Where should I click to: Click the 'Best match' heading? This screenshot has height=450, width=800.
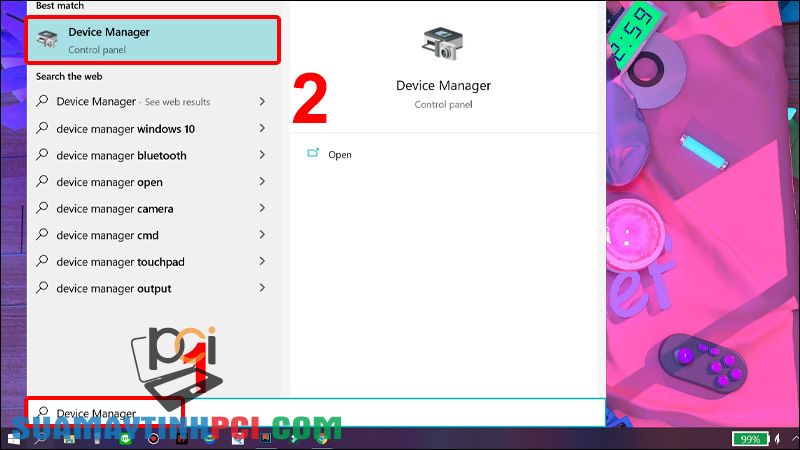click(x=60, y=6)
